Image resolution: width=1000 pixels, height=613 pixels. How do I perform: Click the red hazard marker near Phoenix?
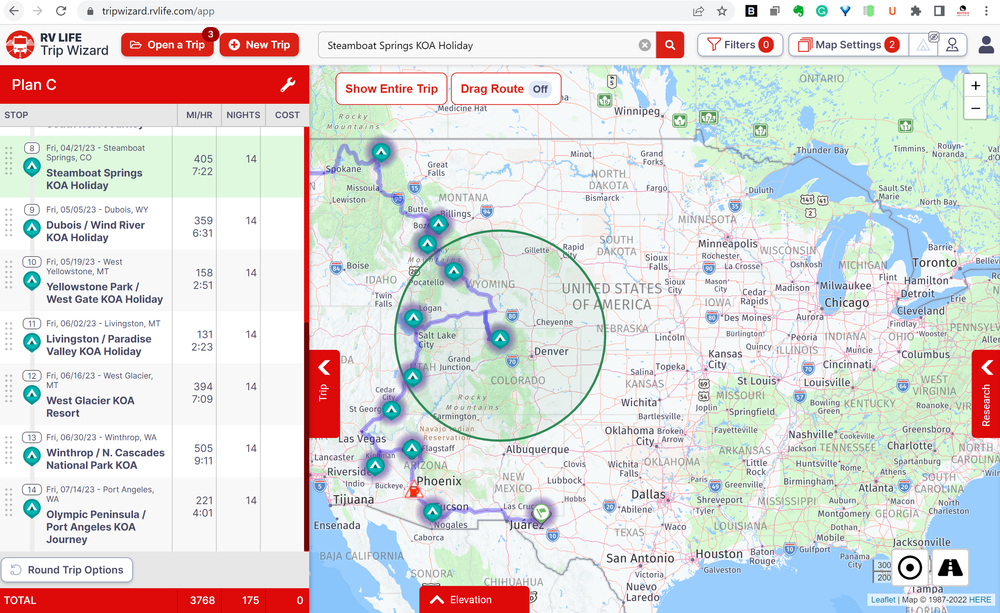[x=414, y=490]
